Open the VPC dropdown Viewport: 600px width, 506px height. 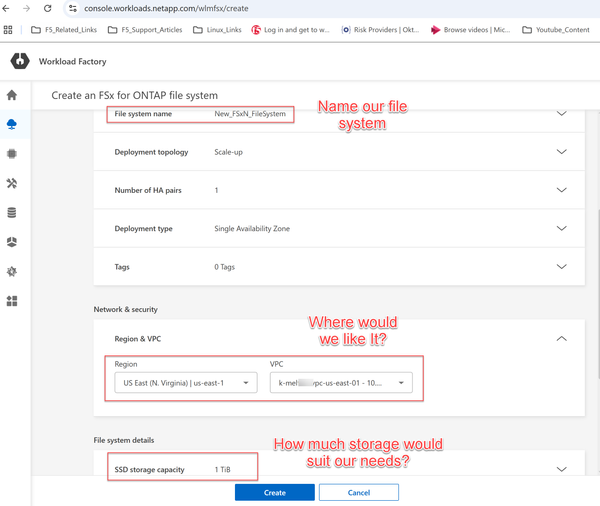(x=341, y=383)
